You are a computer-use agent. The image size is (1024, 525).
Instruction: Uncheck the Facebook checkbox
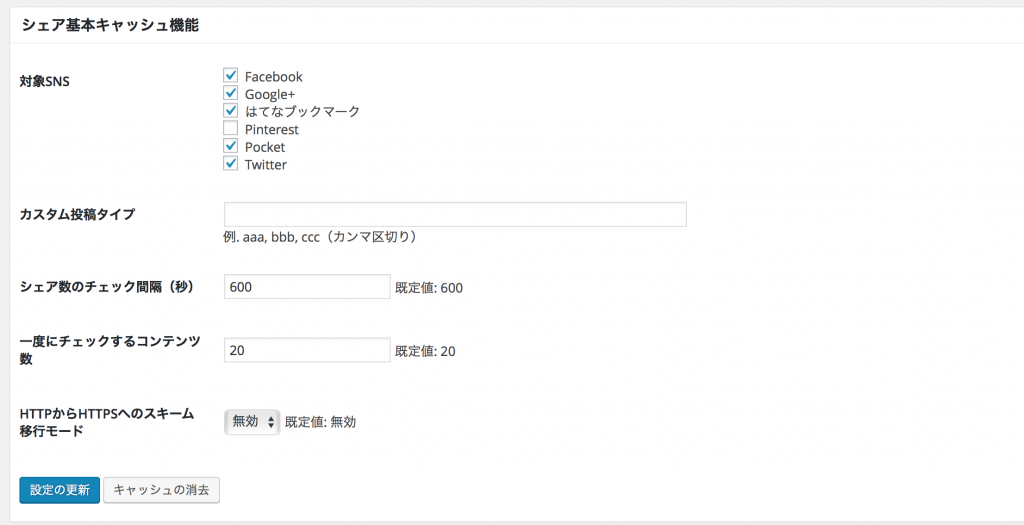(x=230, y=76)
